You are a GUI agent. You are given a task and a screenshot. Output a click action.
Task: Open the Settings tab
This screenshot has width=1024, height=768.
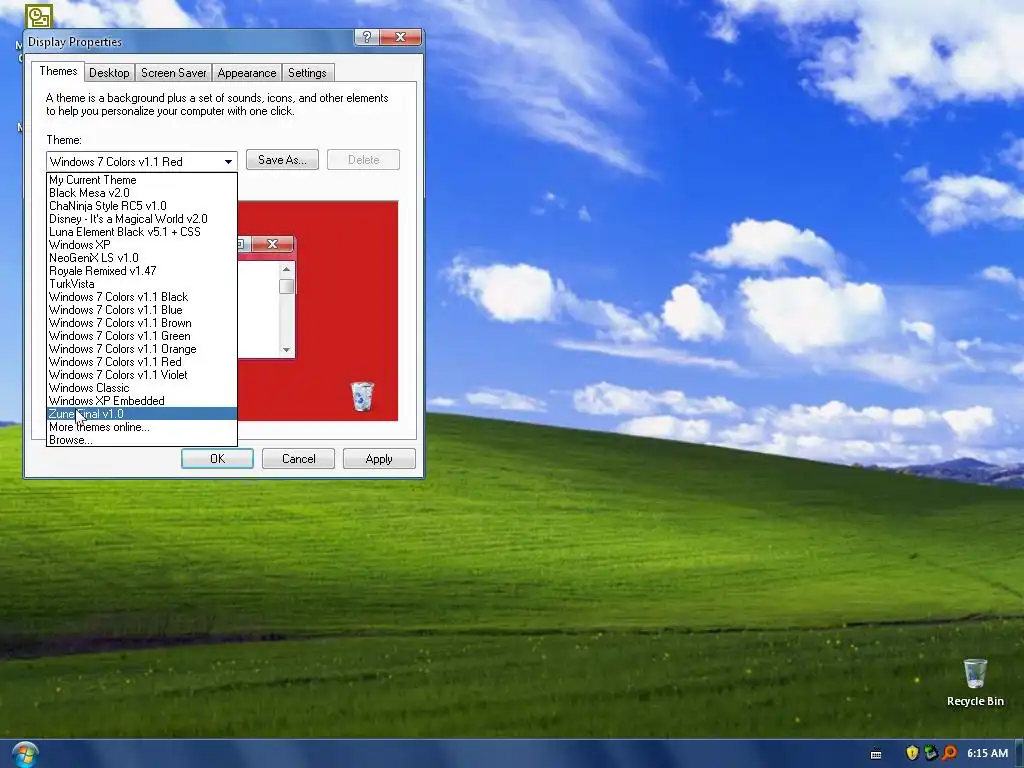307,72
